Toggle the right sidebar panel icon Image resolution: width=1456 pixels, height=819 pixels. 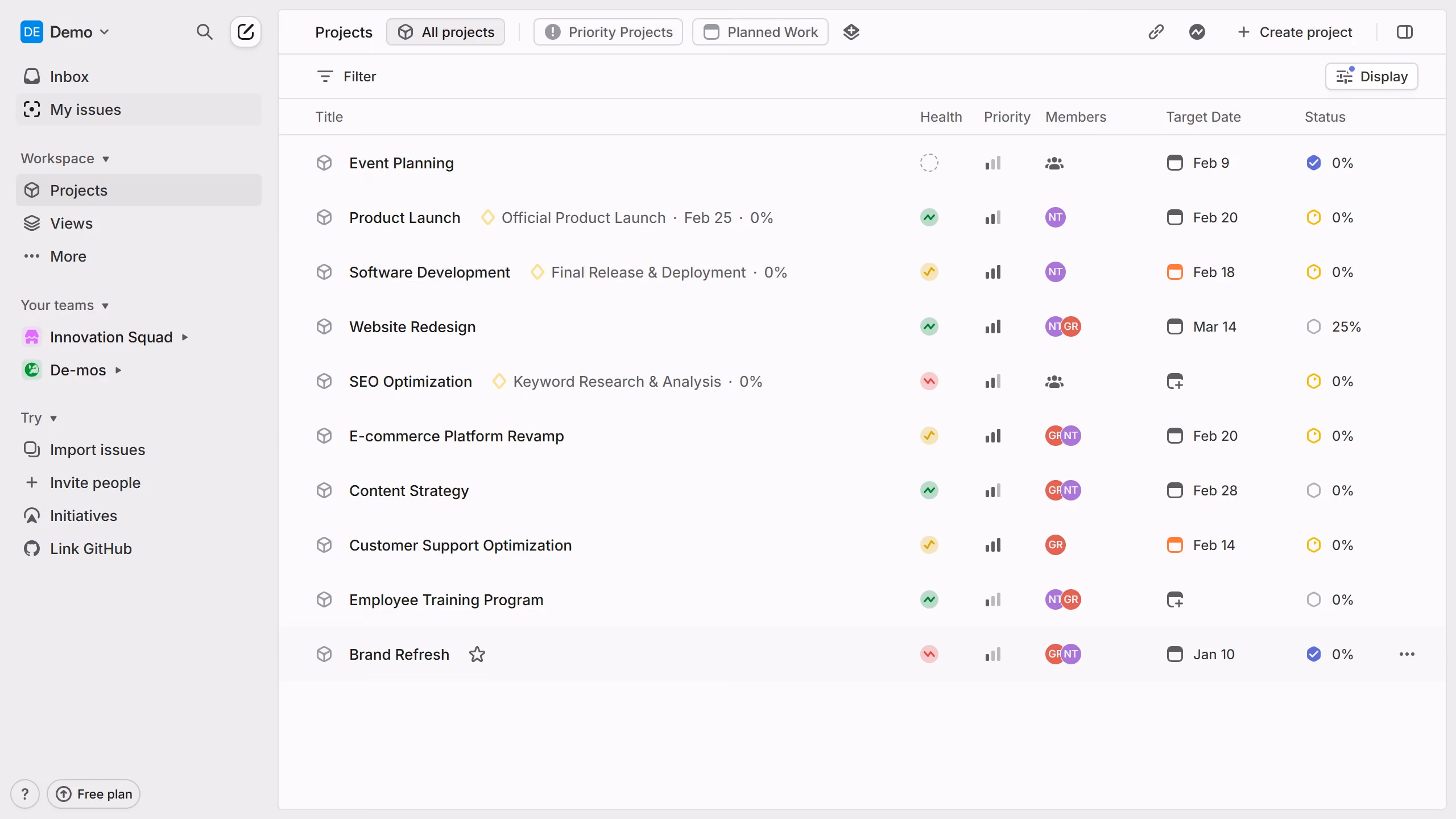click(x=1405, y=32)
